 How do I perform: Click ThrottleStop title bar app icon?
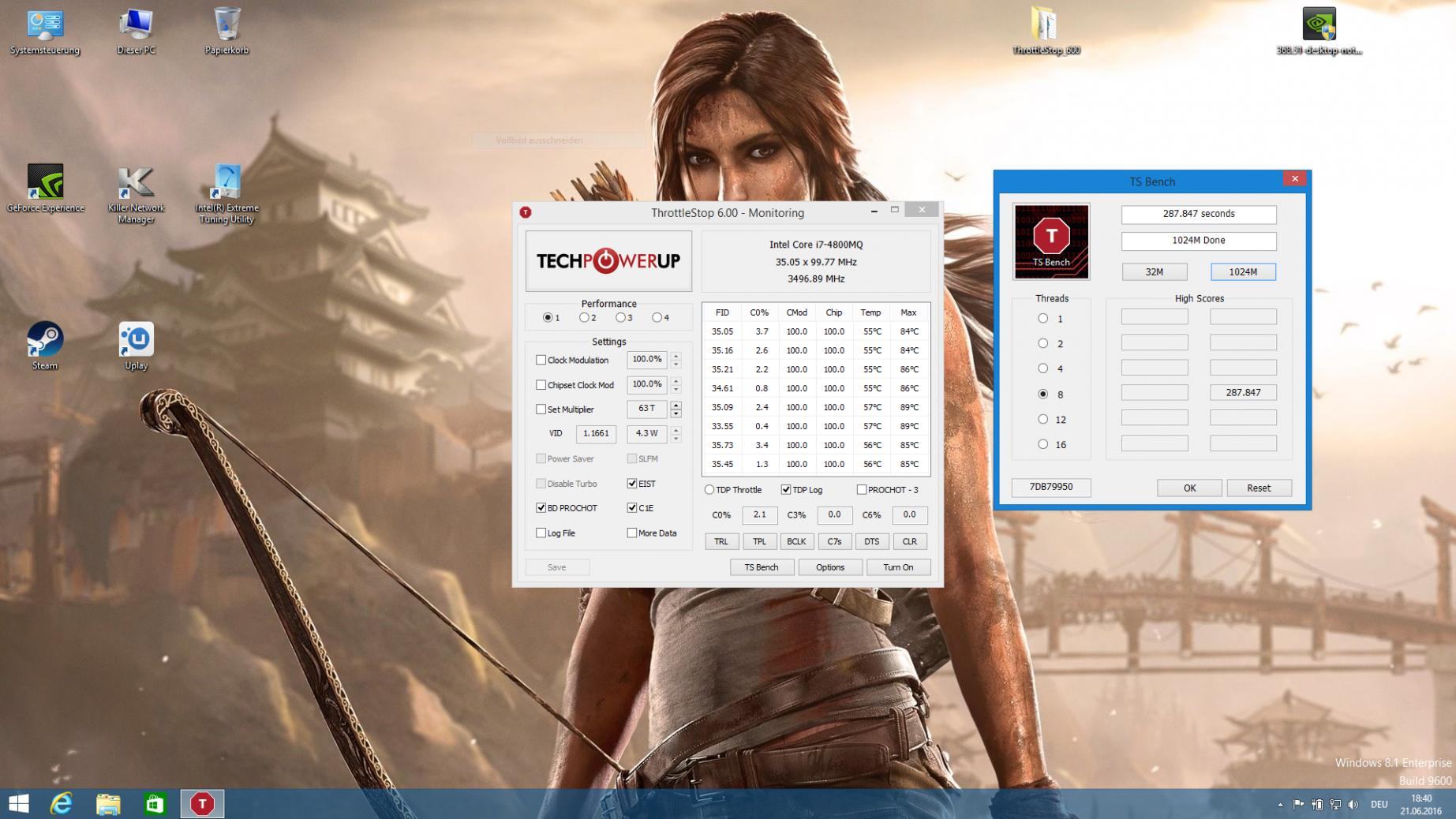pos(526,212)
